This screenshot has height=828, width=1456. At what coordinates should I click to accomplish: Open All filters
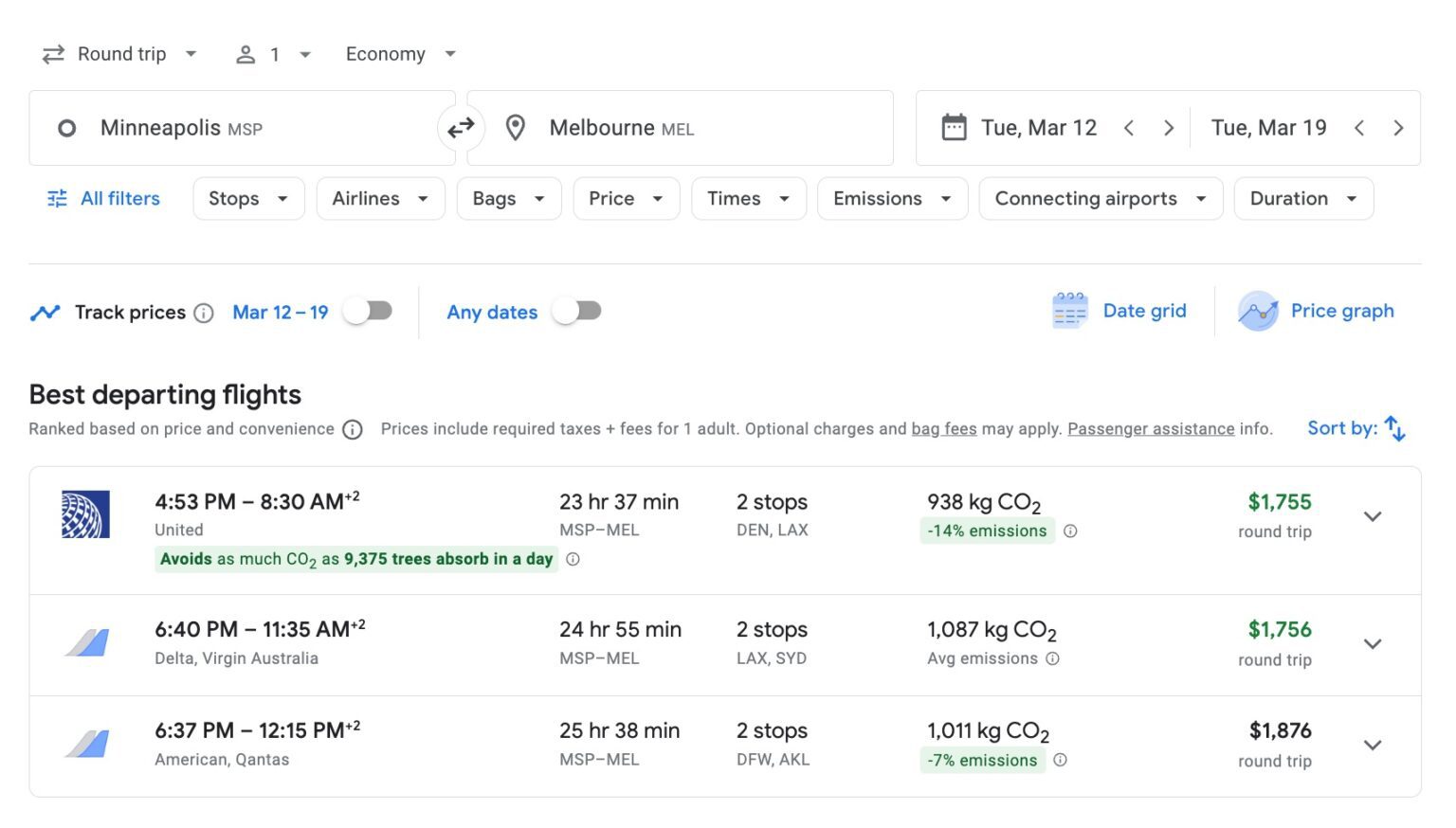tap(102, 198)
